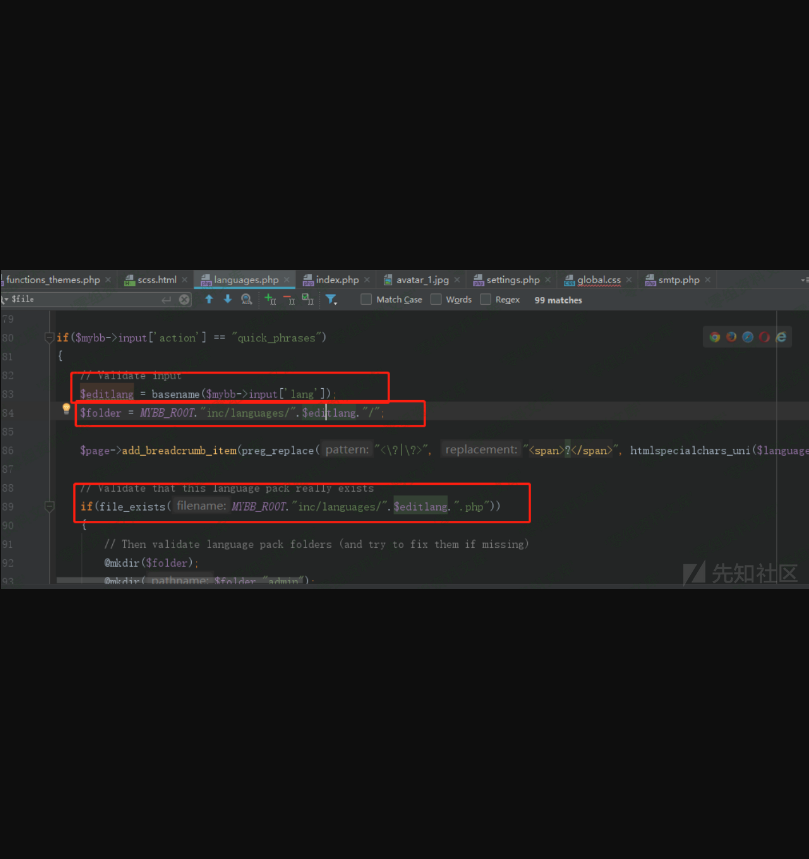Enable the Words checkbox
809x859 pixels.
coord(436,299)
